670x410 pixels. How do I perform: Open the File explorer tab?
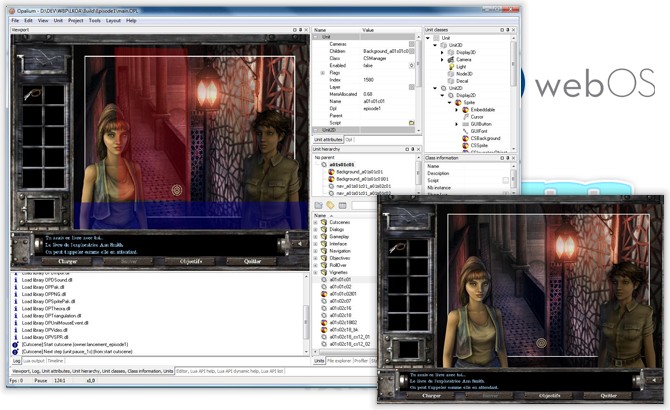tap(339, 361)
